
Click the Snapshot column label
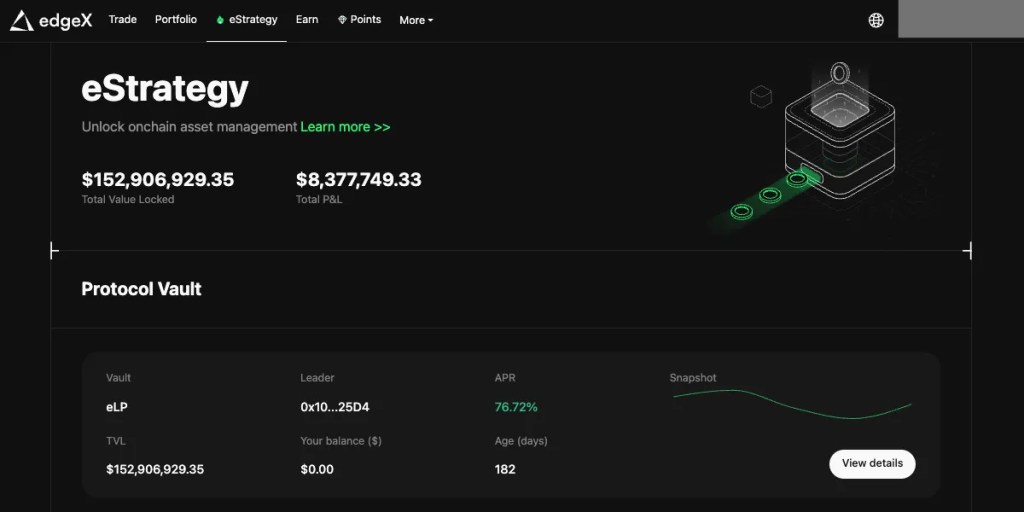(x=693, y=377)
